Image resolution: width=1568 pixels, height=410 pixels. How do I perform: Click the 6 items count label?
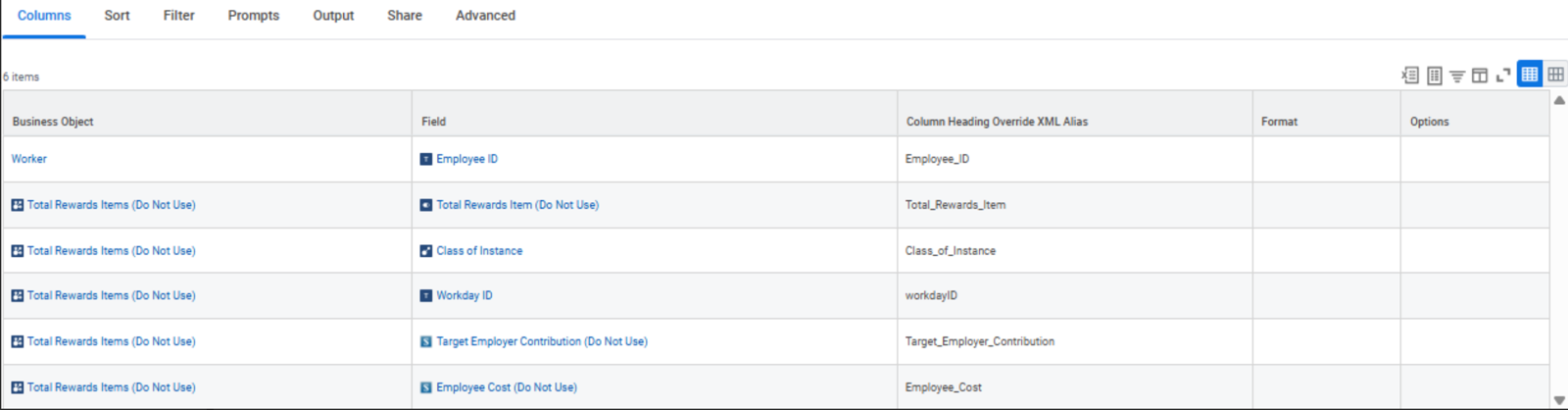pyautogui.click(x=21, y=77)
